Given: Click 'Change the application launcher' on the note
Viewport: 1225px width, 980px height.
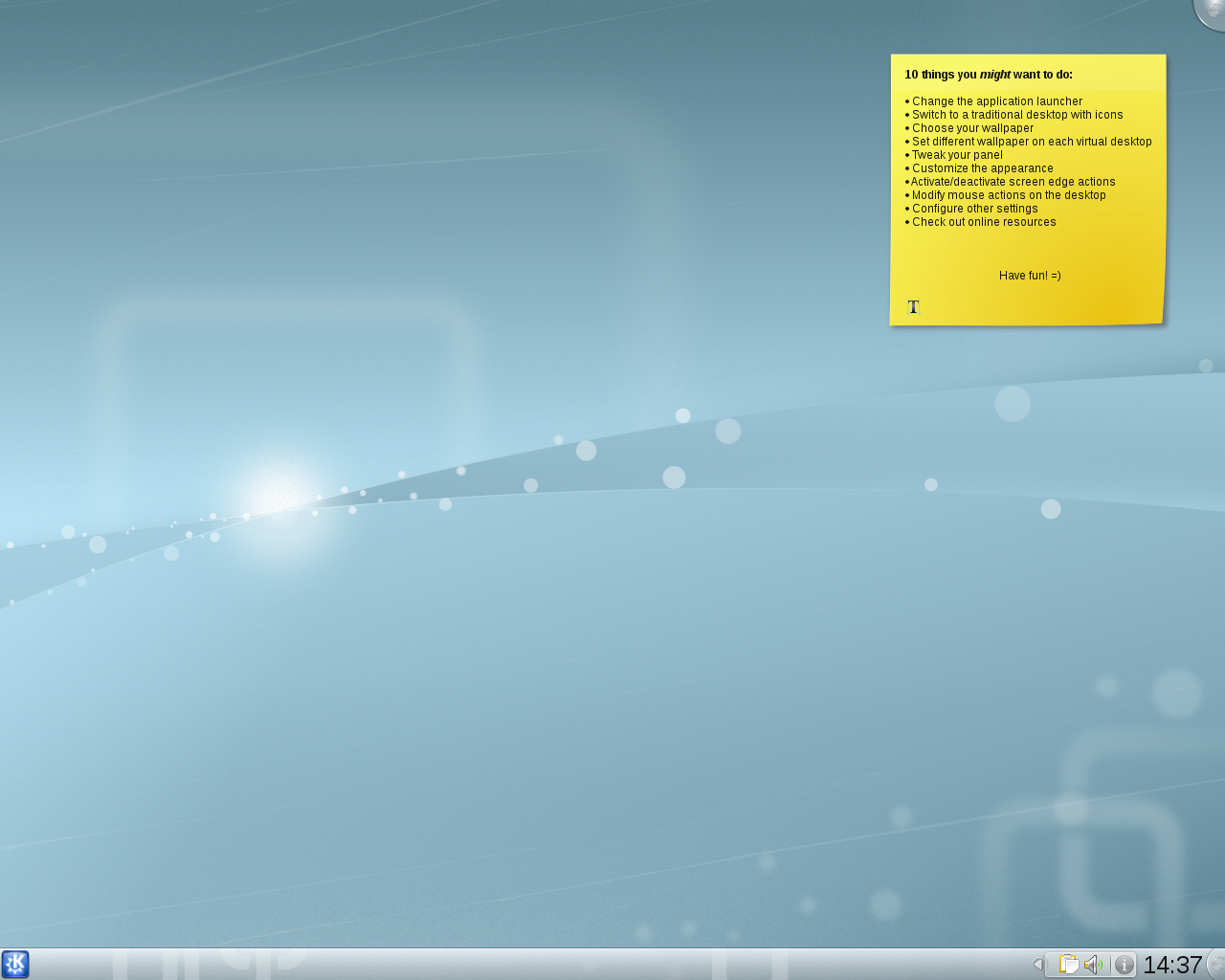Looking at the screenshot, I should (997, 101).
